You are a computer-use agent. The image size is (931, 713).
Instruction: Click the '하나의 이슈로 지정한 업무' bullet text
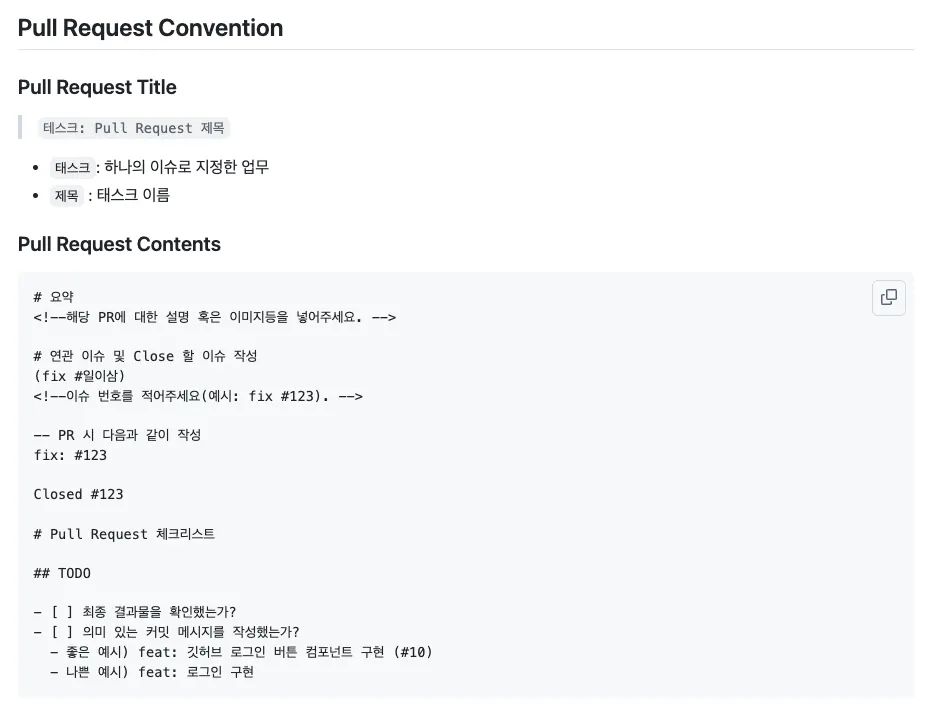pyautogui.click(x=186, y=167)
